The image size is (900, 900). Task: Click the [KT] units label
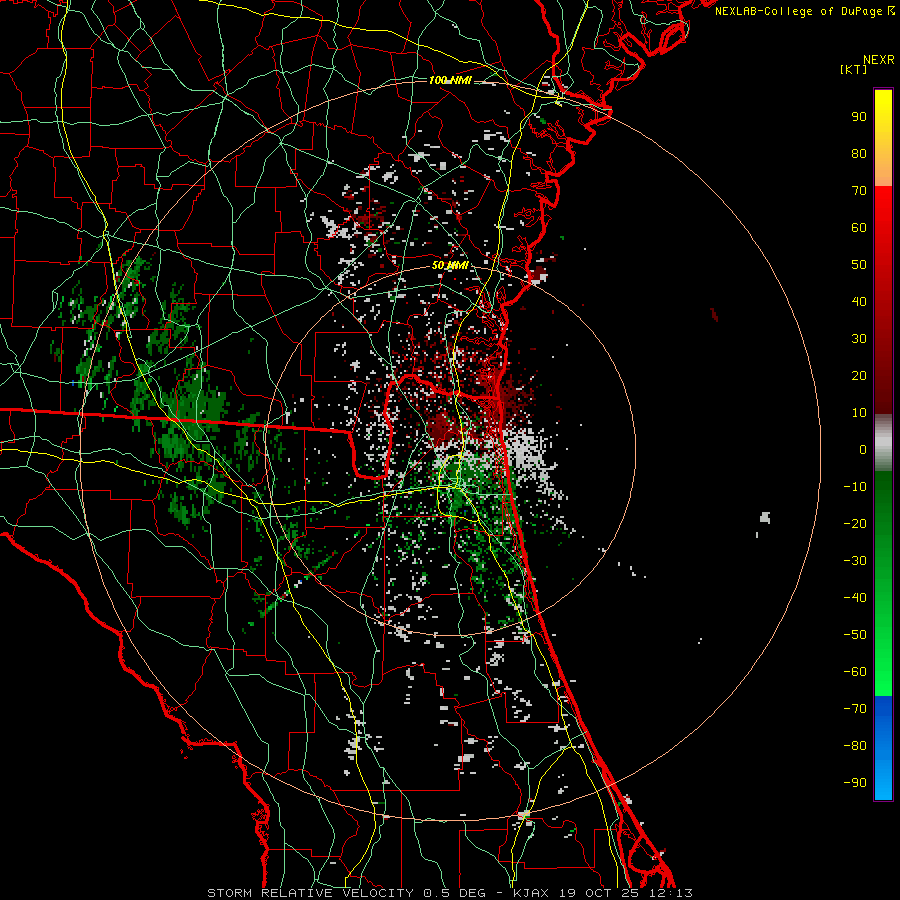(x=854, y=69)
